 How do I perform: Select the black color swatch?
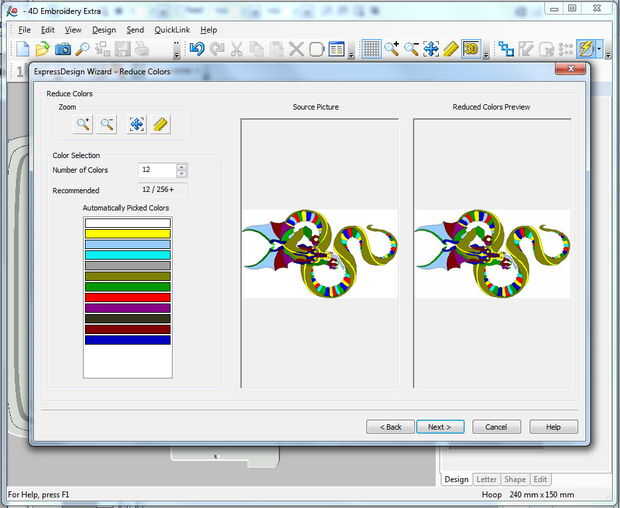tap(128, 319)
